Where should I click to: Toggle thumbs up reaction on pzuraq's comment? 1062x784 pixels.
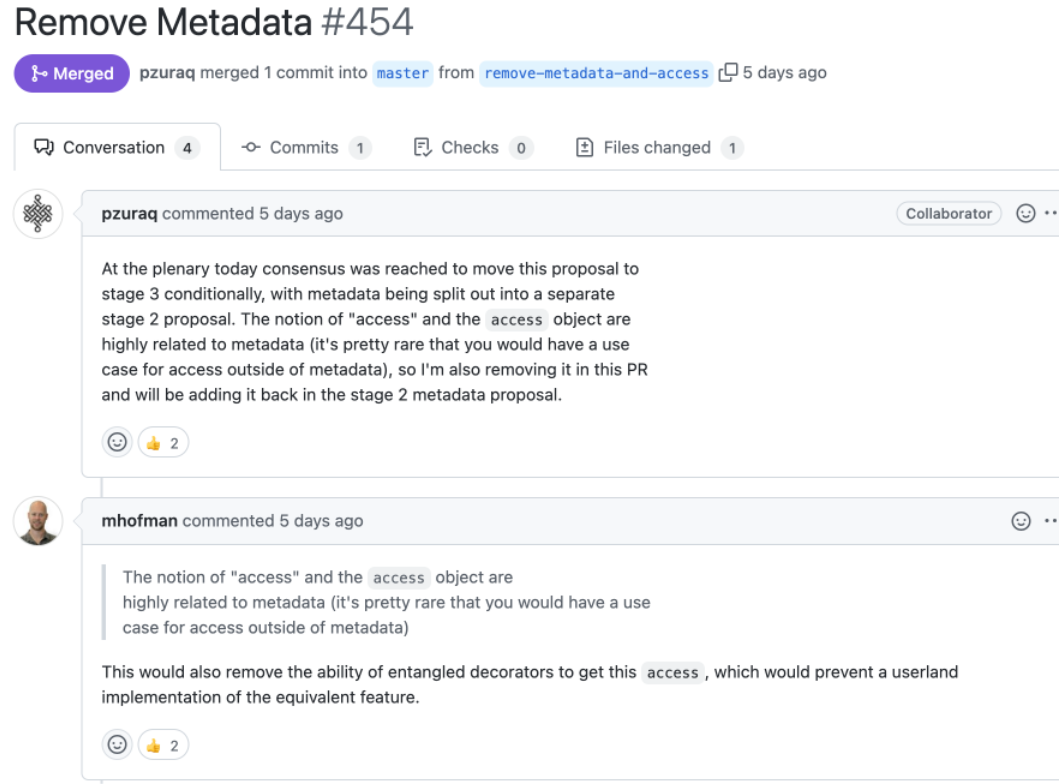[163, 442]
